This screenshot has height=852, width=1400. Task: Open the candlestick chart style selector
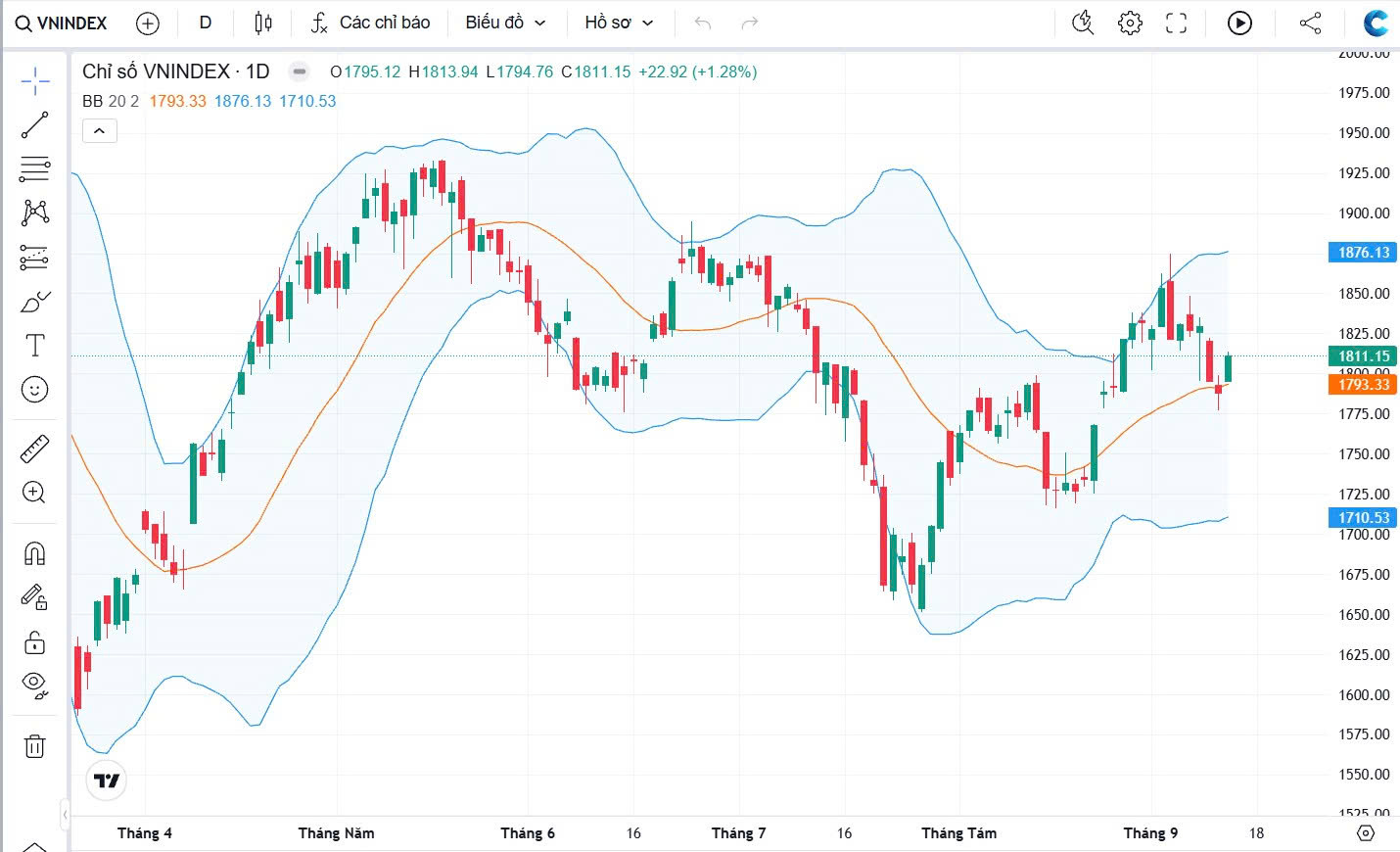pyautogui.click(x=262, y=23)
